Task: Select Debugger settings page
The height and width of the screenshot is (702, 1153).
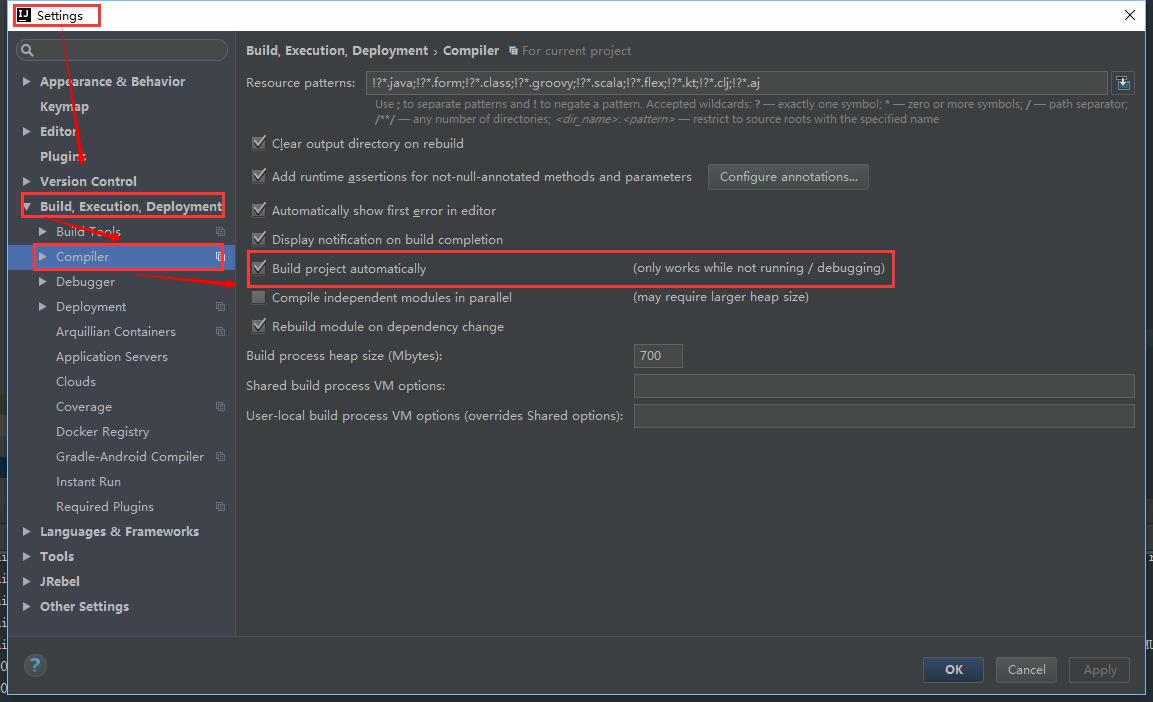Action: (85, 282)
